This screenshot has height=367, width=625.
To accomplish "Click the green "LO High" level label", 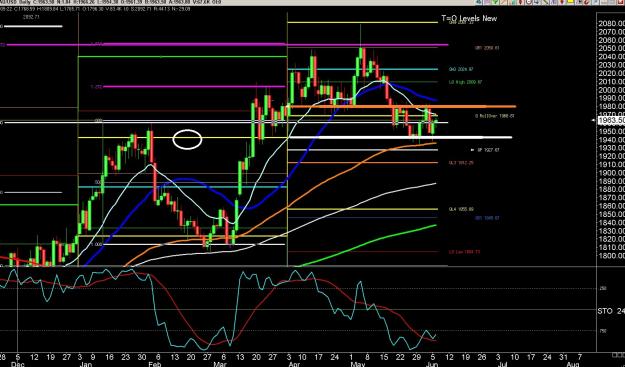I will coord(465,82).
